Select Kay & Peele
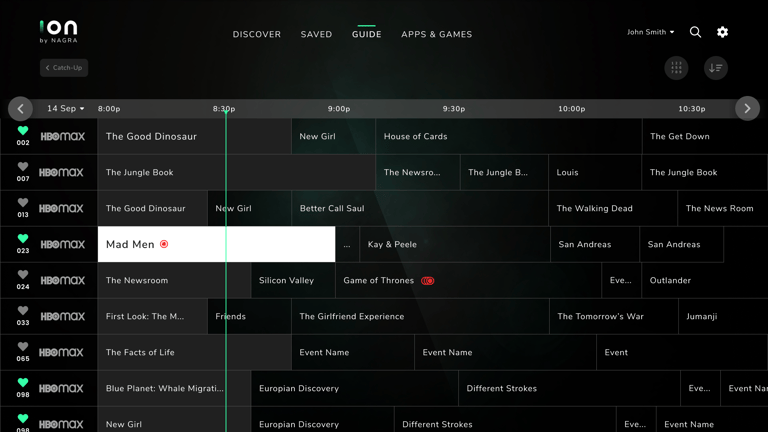The width and height of the screenshot is (768, 432). coord(455,244)
